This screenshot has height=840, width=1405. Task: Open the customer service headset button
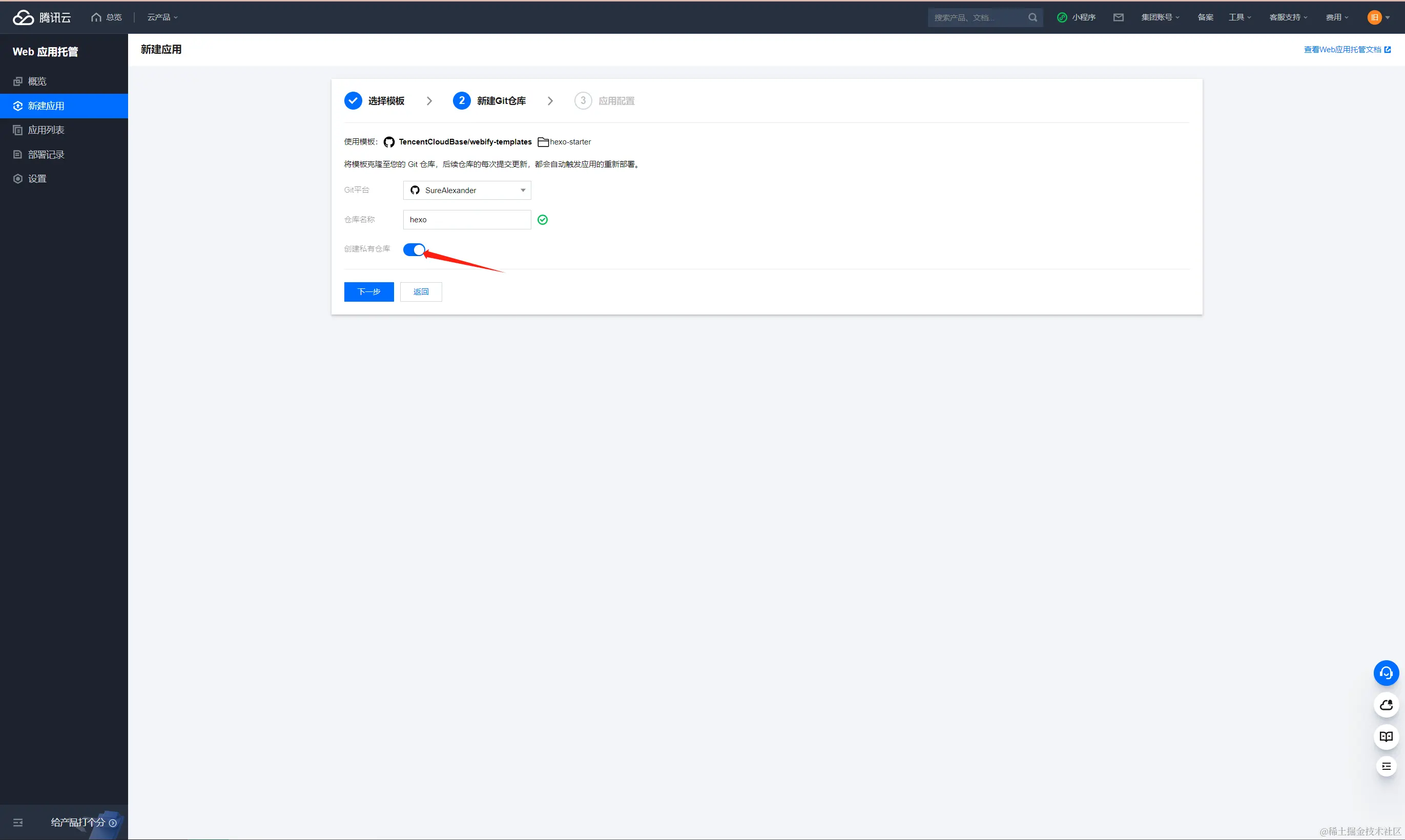pyautogui.click(x=1386, y=673)
